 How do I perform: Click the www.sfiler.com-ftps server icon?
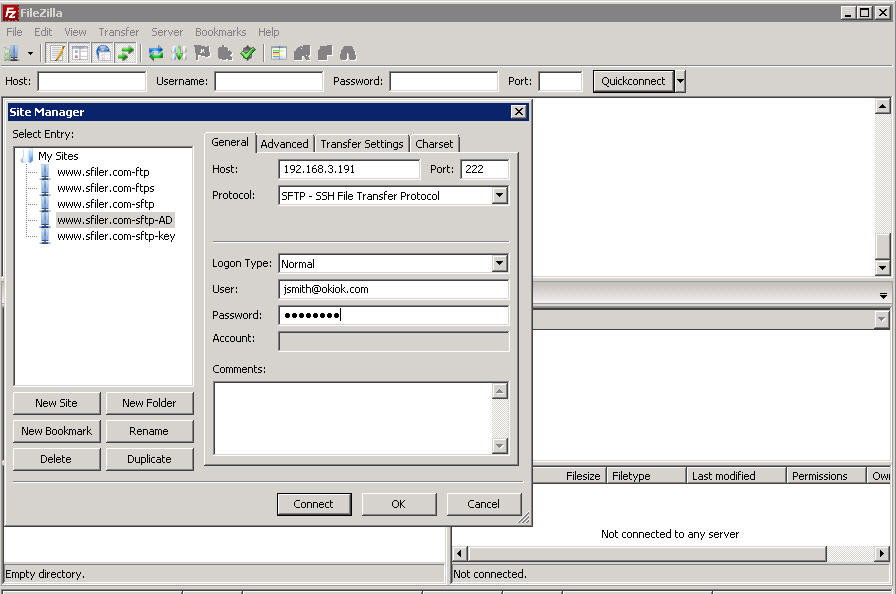pyautogui.click(x=45, y=188)
